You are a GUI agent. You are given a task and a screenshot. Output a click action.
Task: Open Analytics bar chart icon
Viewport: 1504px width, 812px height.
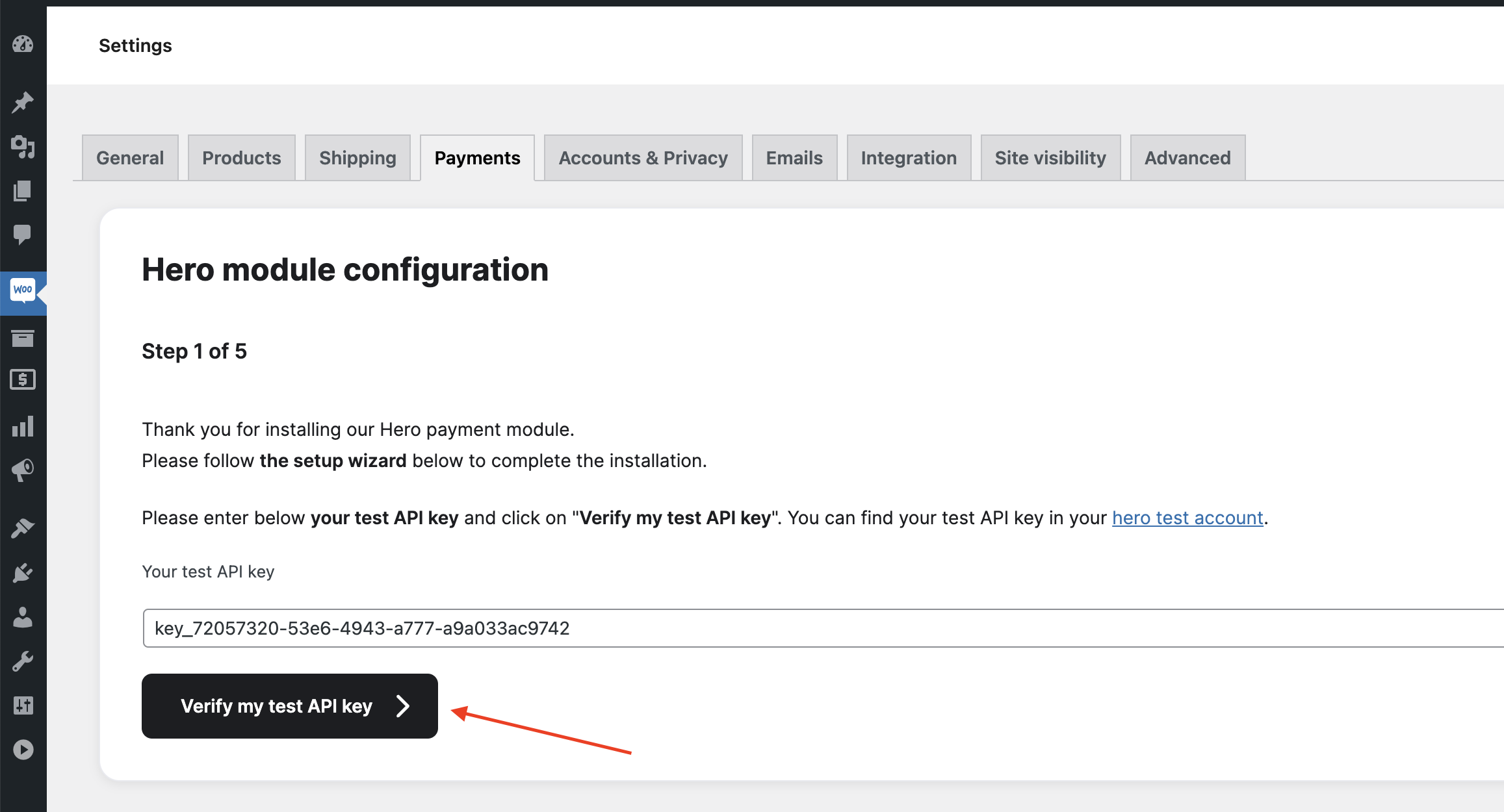tap(23, 426)
